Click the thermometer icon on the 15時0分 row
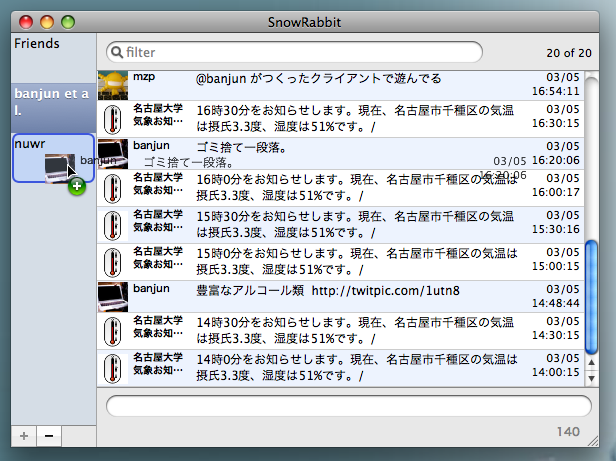This screenshot has height=461, width=616. [x=113, y=262]
